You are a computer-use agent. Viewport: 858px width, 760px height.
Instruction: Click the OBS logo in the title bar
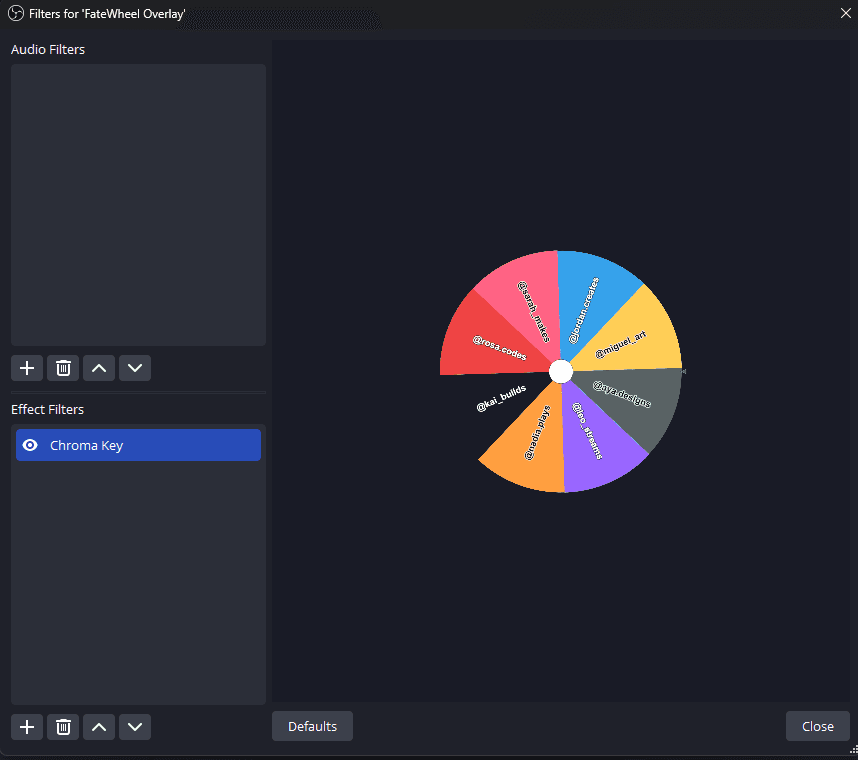point(16,13)
